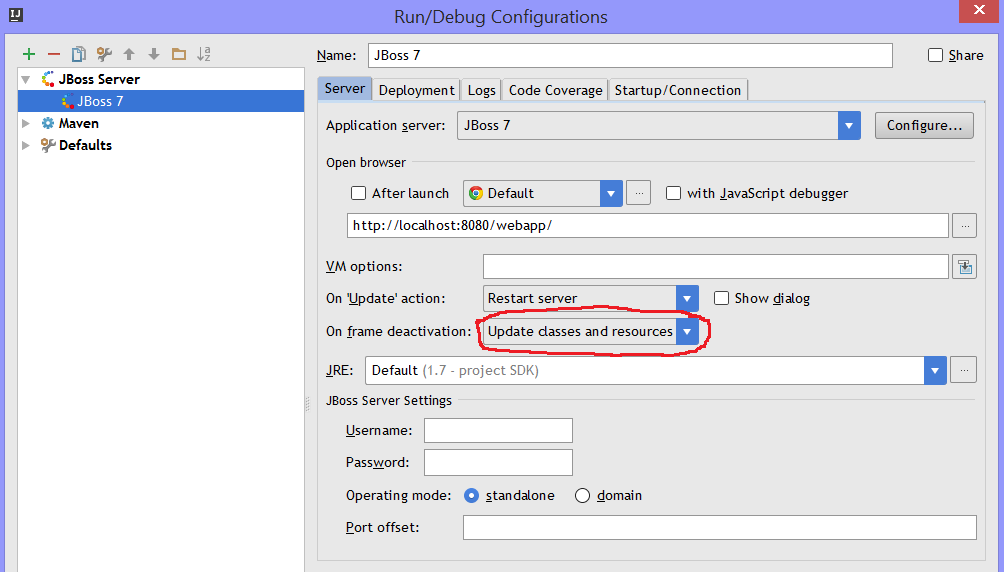Create new folder in configurations toolbar
The image size is (1004, 572).
[x=179, y=54]
